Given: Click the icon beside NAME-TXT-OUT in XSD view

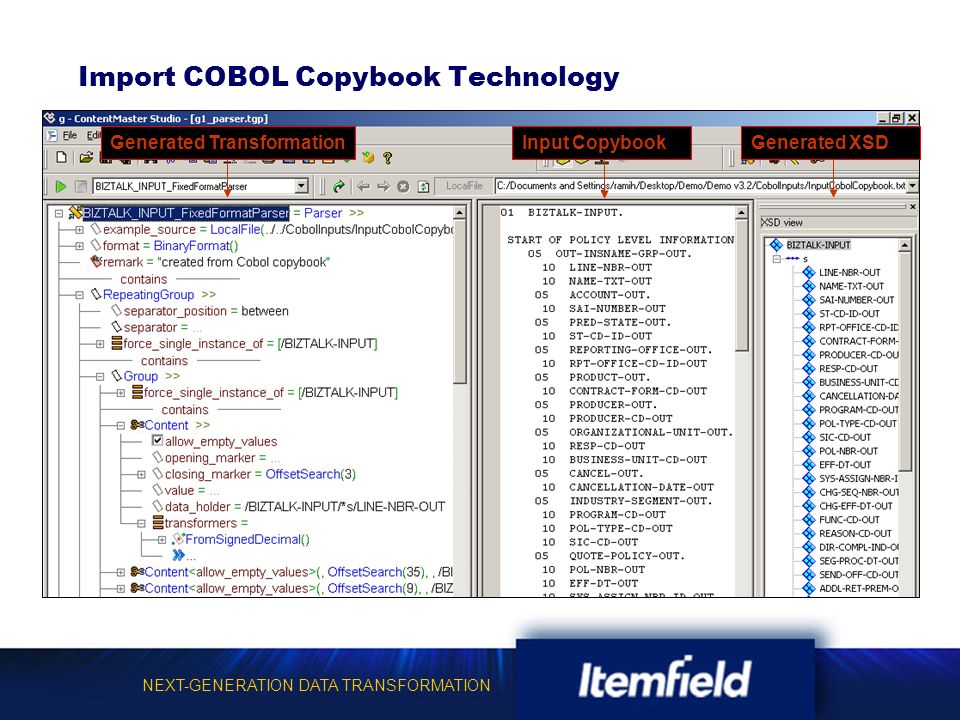Looking at the screenshot, I should [809, 286].
